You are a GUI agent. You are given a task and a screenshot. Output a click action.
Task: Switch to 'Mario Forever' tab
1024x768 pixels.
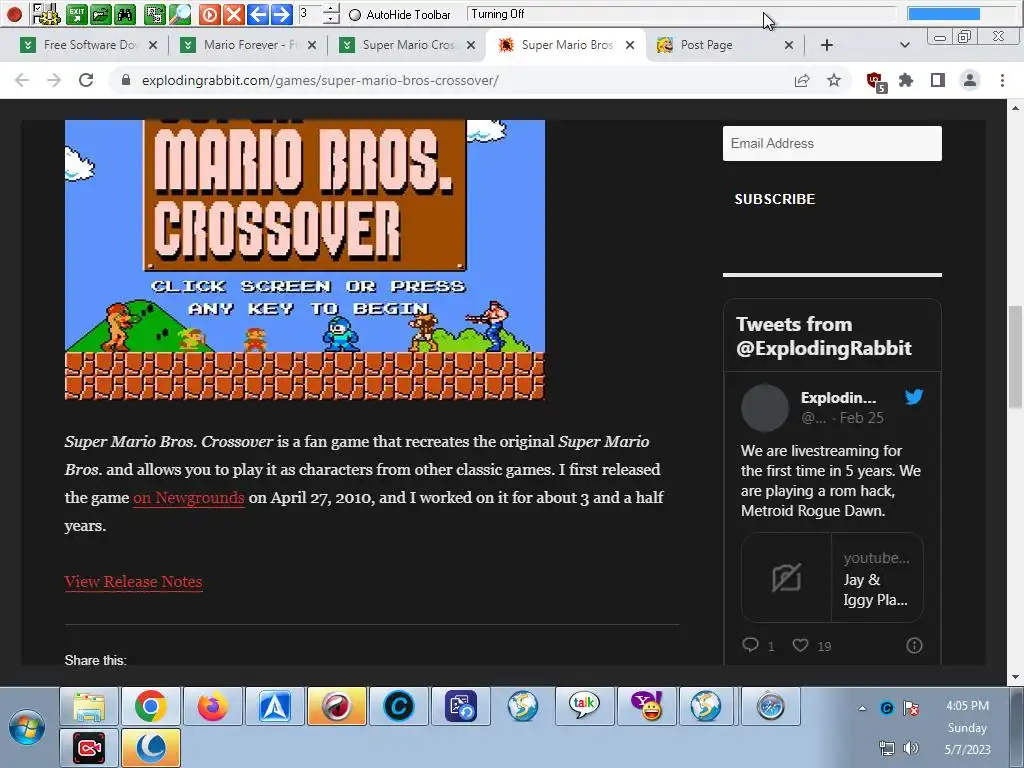[249, 45]
